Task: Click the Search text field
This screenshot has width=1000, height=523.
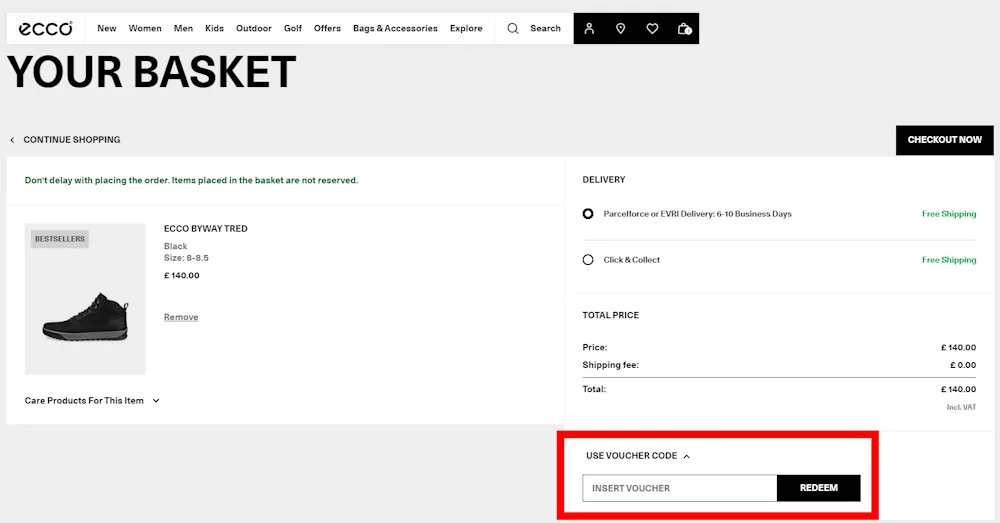Action: coord(545,28)
